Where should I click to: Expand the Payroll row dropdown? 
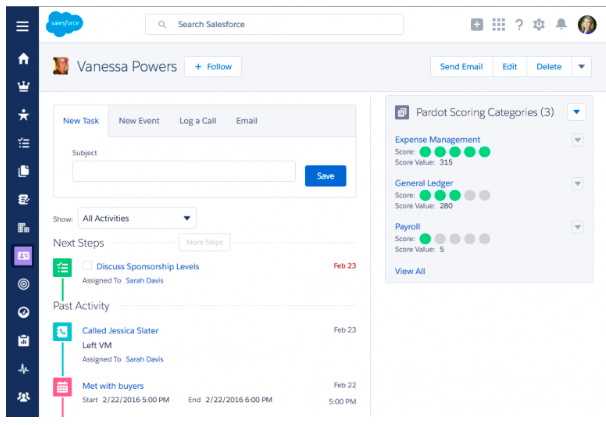click(x=578, y=227)
